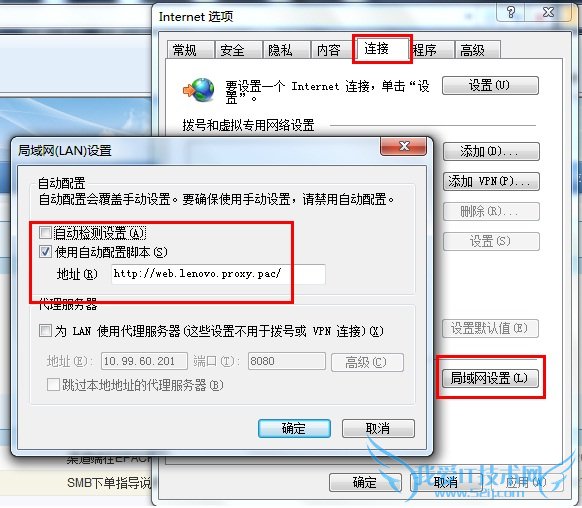Click the 添加 VPN(P) button
Screen dimensions: 582x508
pos(491,181)
